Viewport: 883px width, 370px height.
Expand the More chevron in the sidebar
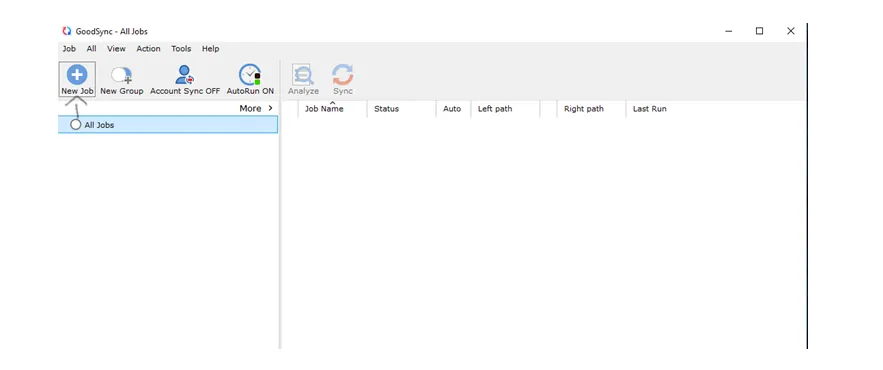coord(270,108)
